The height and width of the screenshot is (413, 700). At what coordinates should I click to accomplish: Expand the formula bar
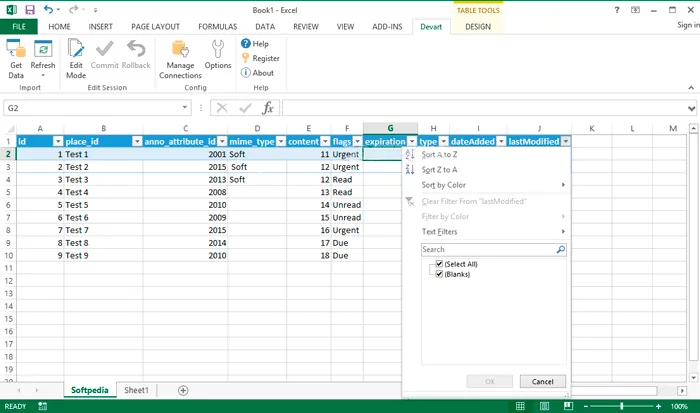691,108
